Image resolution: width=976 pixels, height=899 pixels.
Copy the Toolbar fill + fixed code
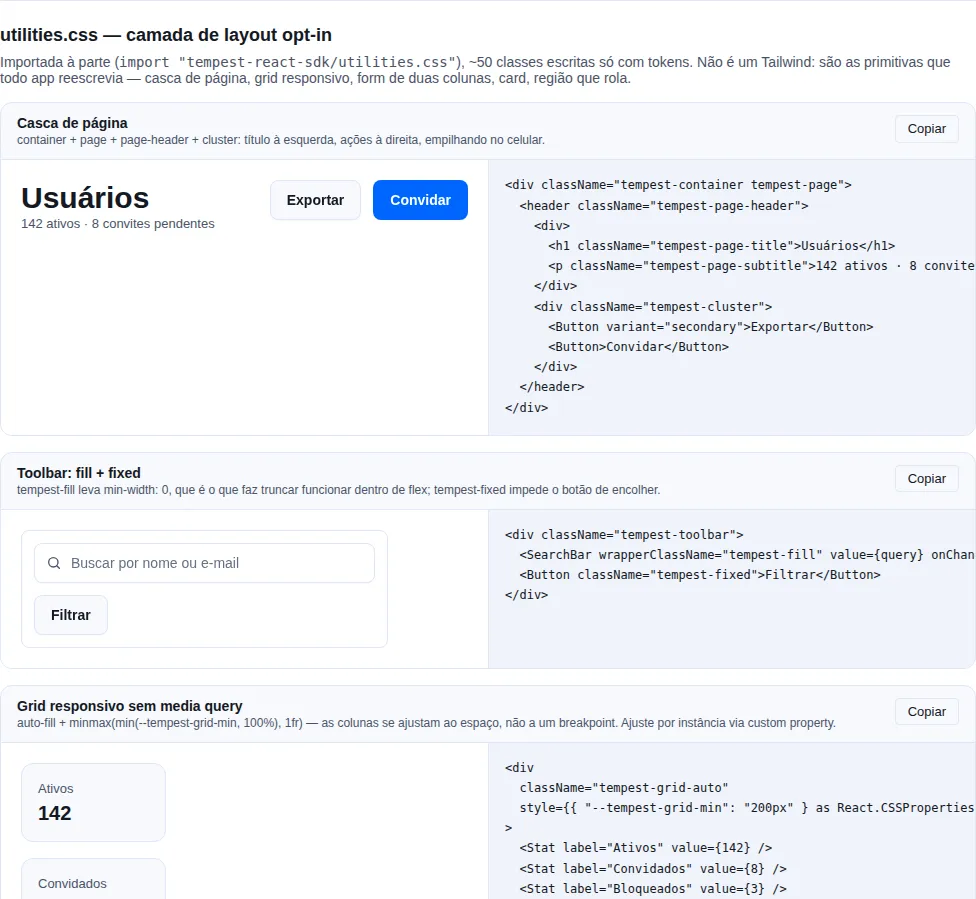click(x=926, y=479)
